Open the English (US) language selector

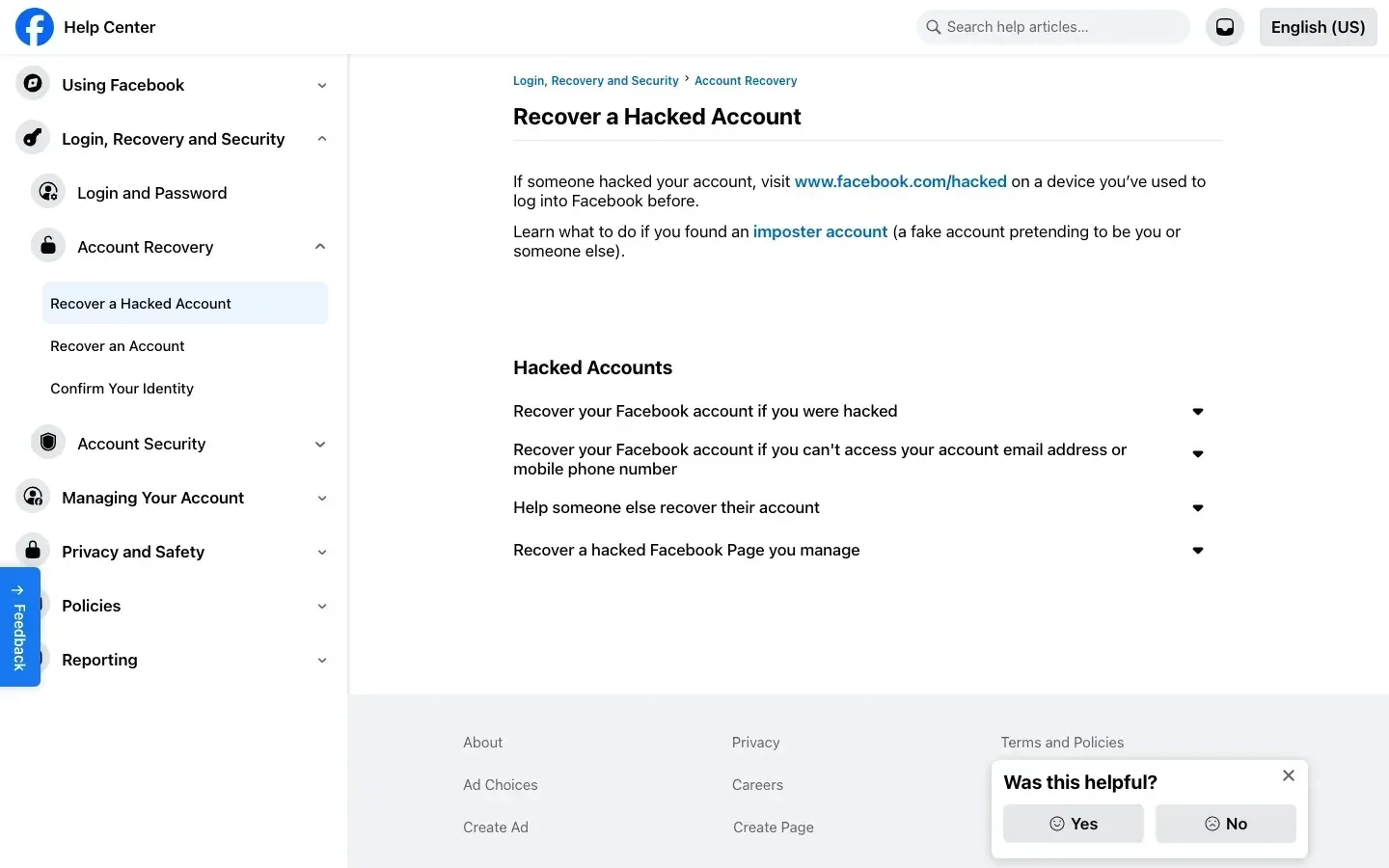coord(1318,27)
